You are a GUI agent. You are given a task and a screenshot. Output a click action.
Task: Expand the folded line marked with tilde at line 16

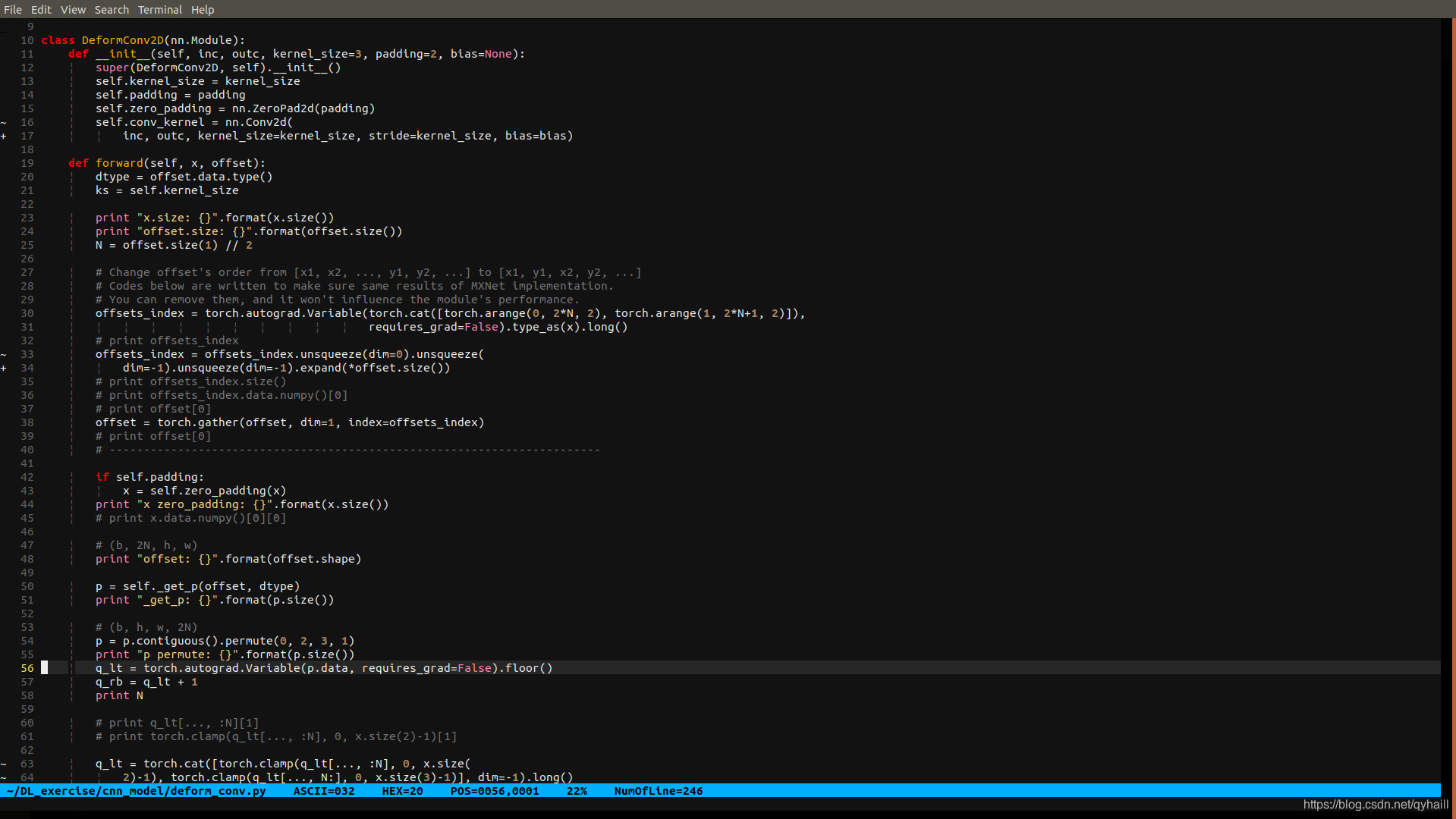(x=5, y=121)
